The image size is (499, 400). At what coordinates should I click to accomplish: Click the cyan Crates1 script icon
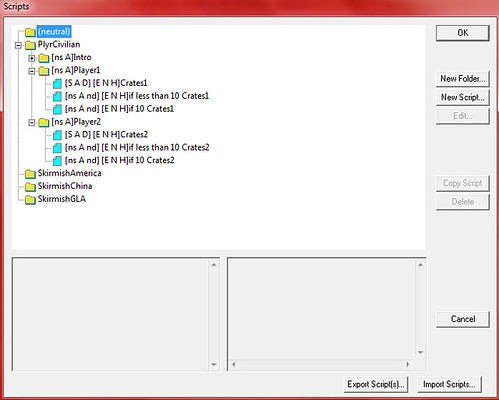57,83
